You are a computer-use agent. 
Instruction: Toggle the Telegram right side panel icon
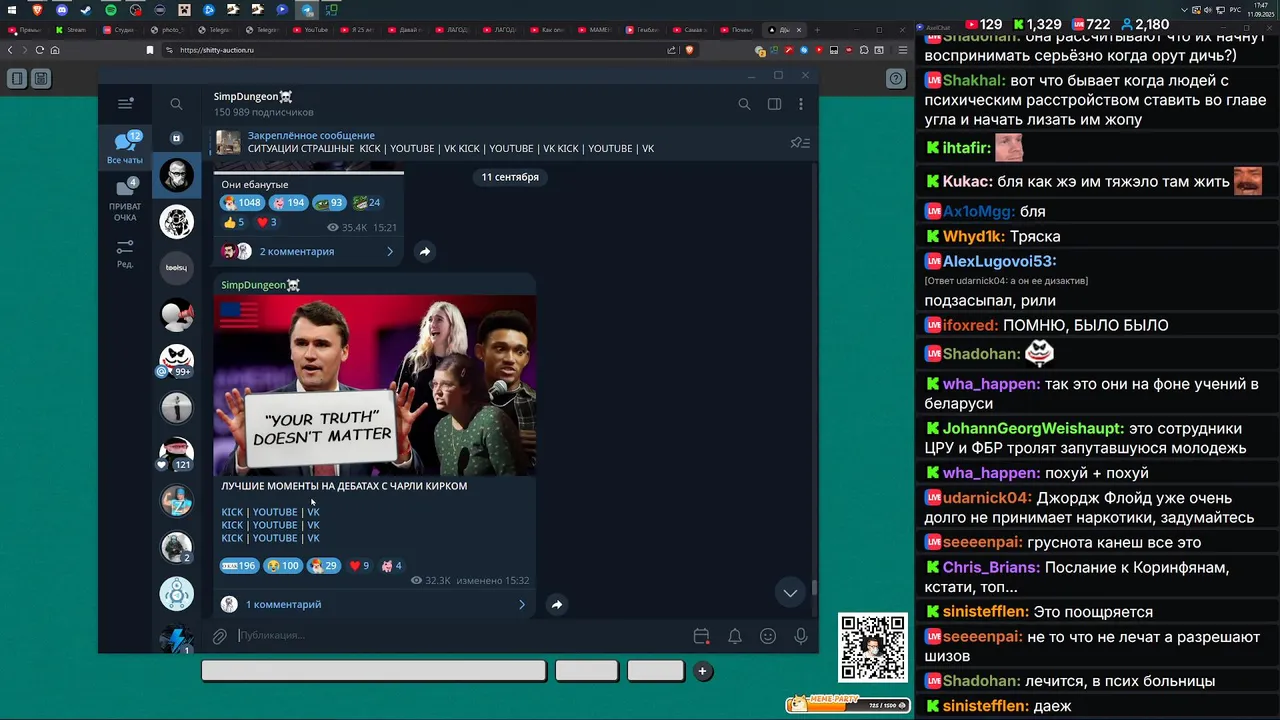[774, 104]
